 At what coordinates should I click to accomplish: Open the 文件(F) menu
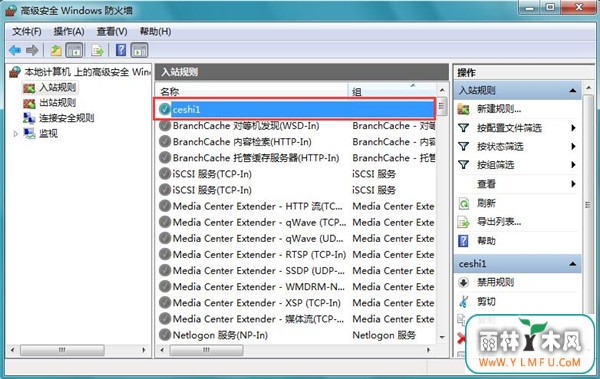coord(26,31)
